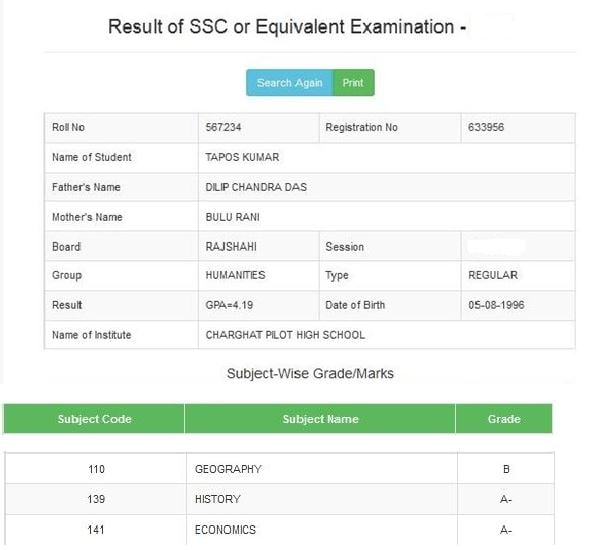Viewport: 612px width, 550px height.
Task: Click the RAJSHAHI board value
Action: (232, 246)
